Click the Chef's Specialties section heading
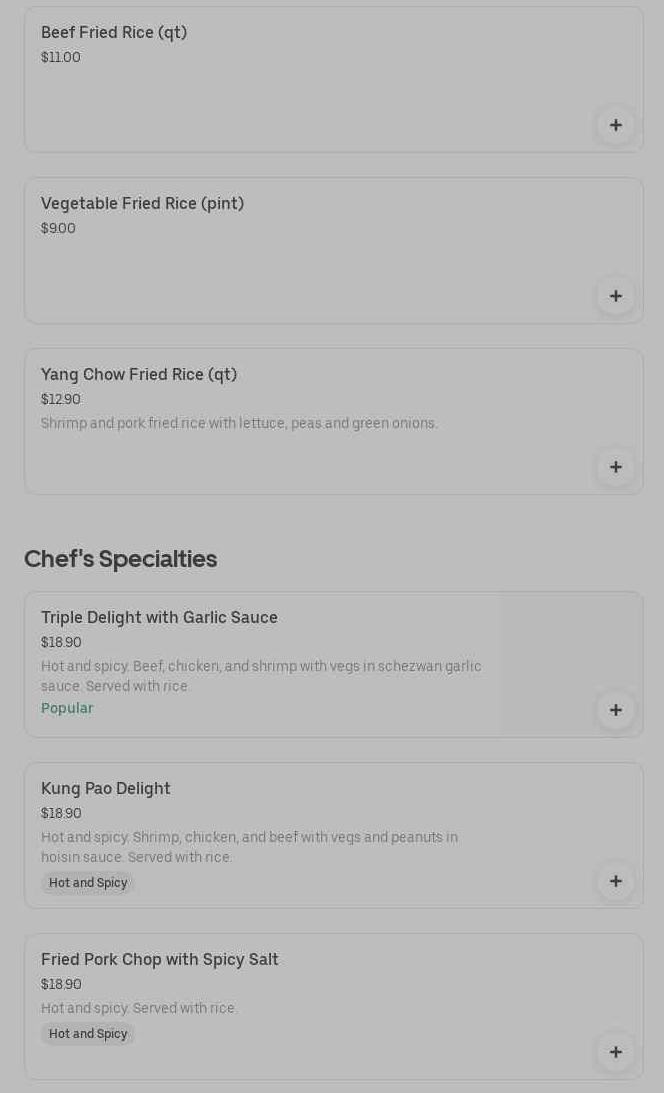This screenshot has width=664, height=1093. 120,558
